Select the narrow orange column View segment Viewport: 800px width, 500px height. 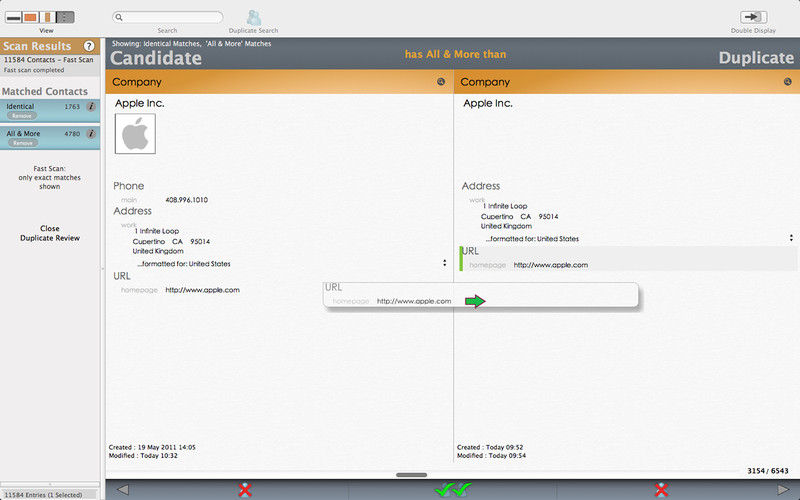click(47, 17)
